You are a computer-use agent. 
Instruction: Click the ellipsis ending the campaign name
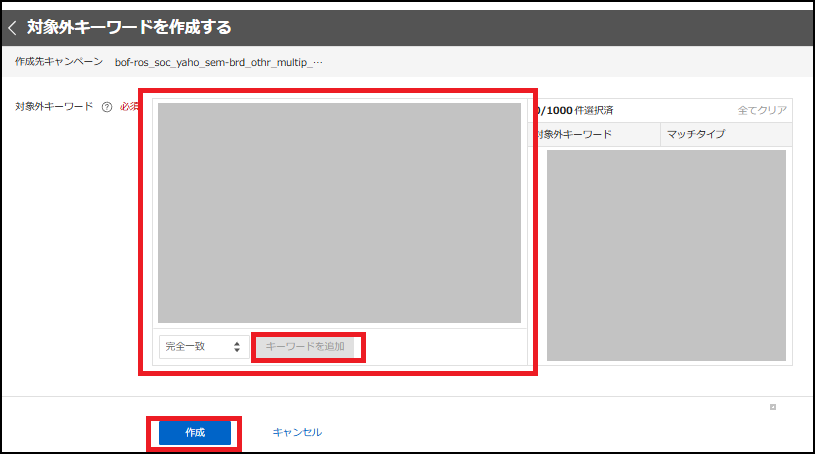(x=318, y=62)
